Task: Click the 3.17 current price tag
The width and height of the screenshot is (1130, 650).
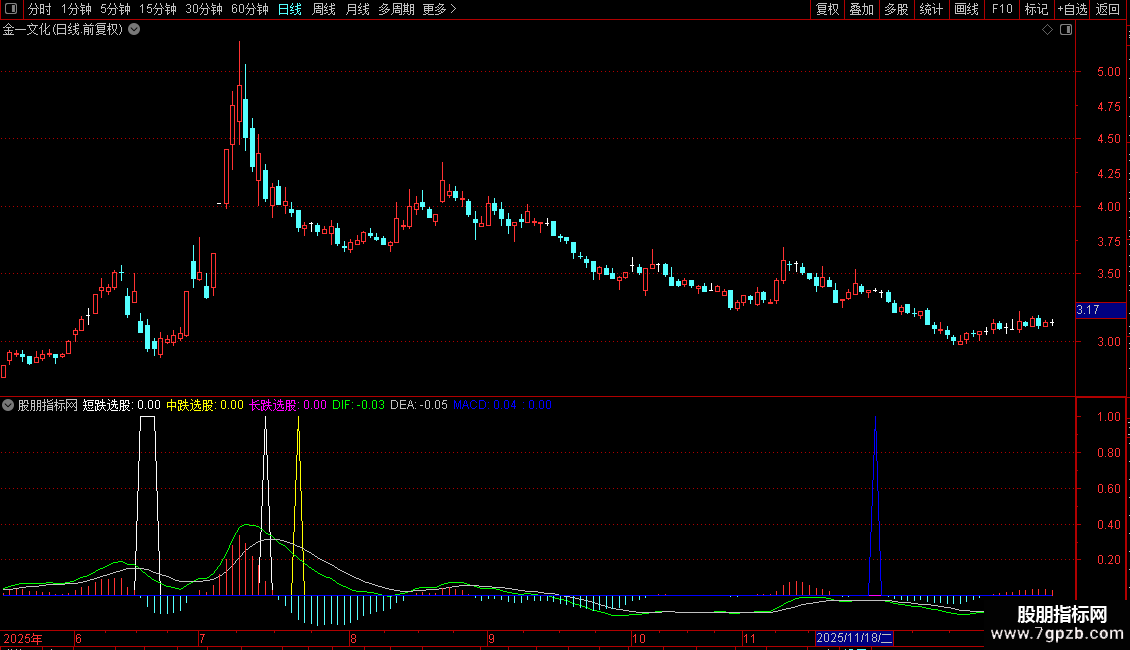Action: tap(1100, 311)
